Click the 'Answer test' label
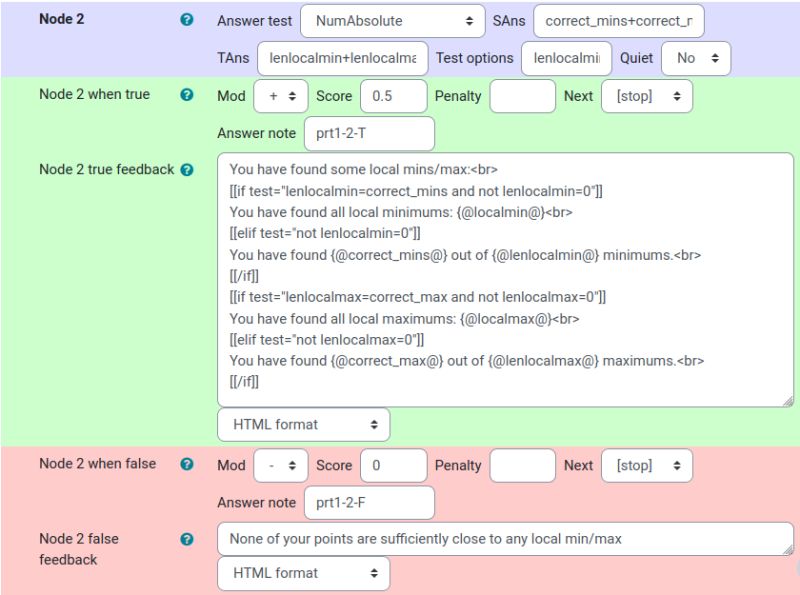Image resolution: width=800 pixels, height=595 pixels. point(255,21)
